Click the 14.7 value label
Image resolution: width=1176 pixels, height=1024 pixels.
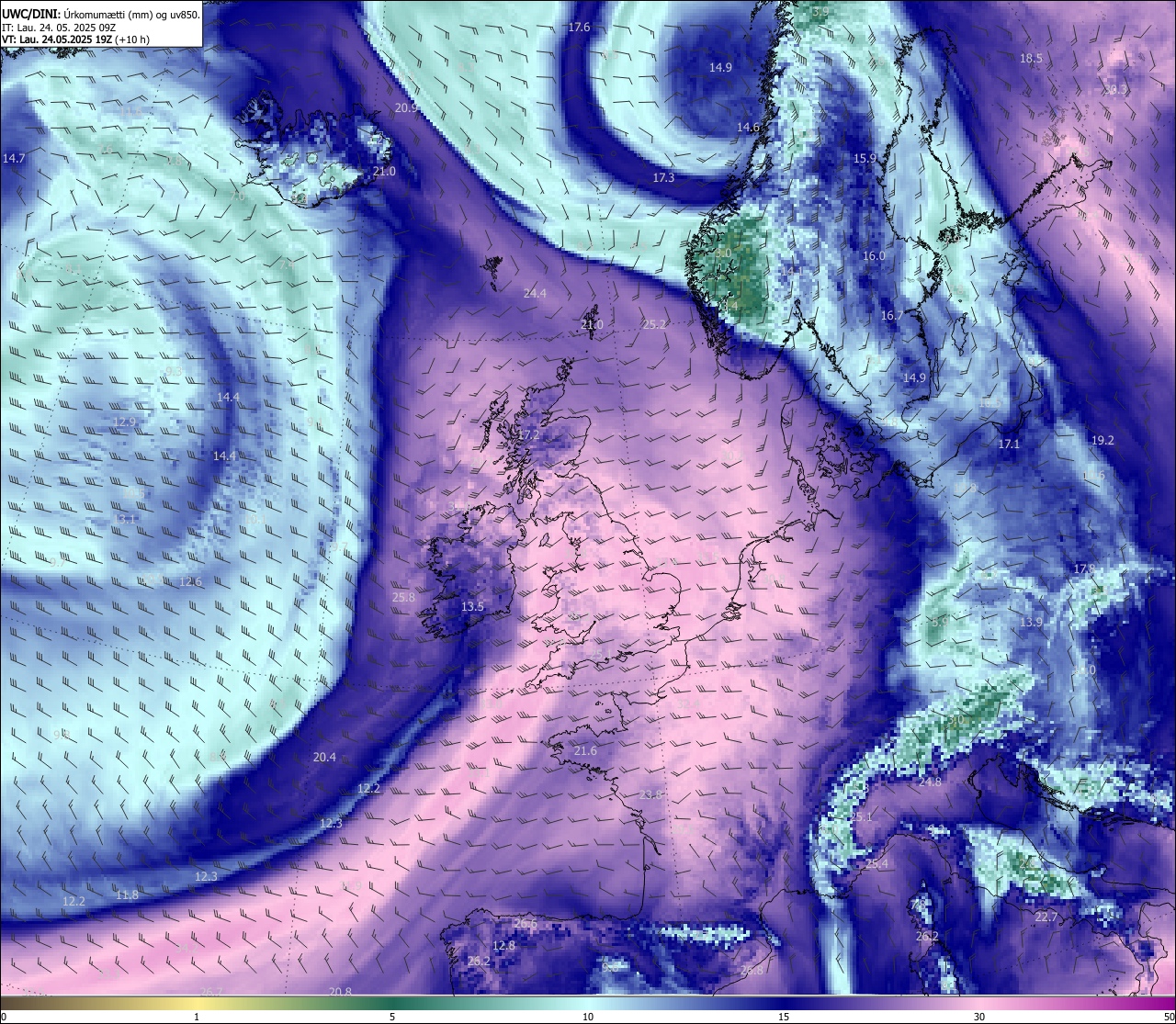(14, 159)
